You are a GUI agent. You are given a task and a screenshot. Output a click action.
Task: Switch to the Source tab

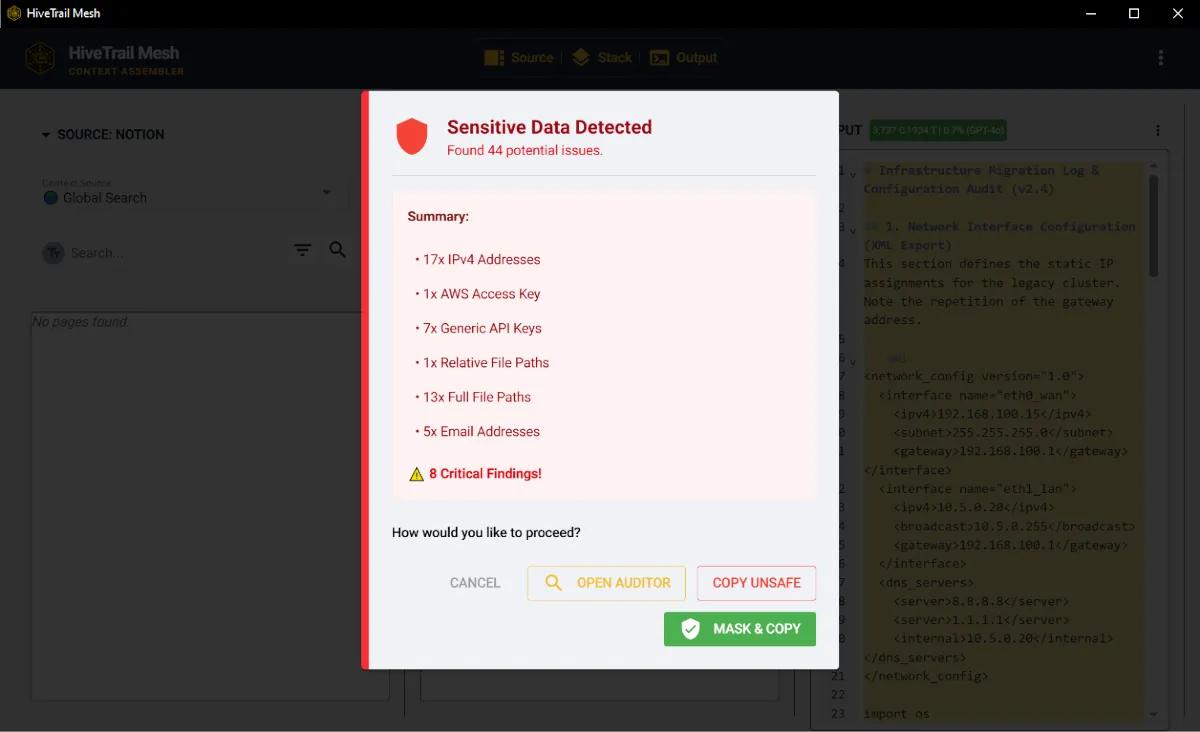(x=518, y=58)
